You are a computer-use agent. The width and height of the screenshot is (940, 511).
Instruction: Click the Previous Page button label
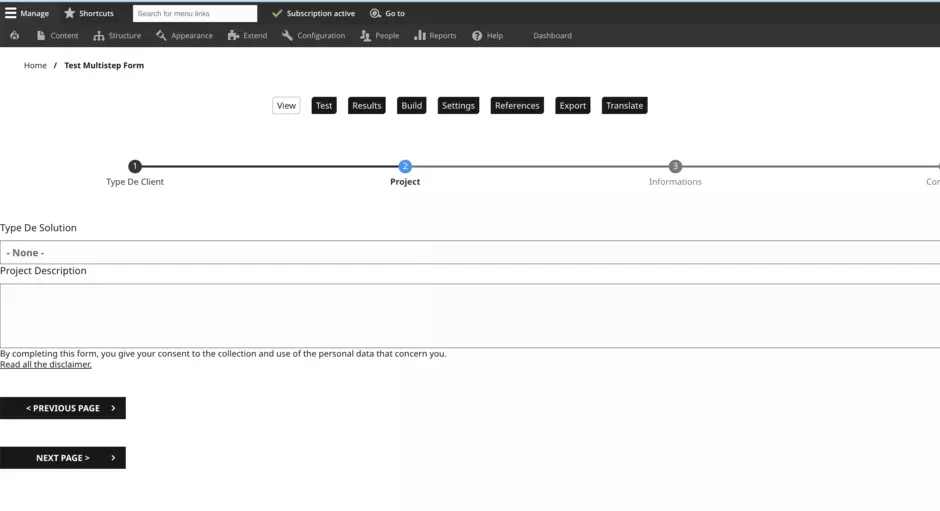point(63,408)
